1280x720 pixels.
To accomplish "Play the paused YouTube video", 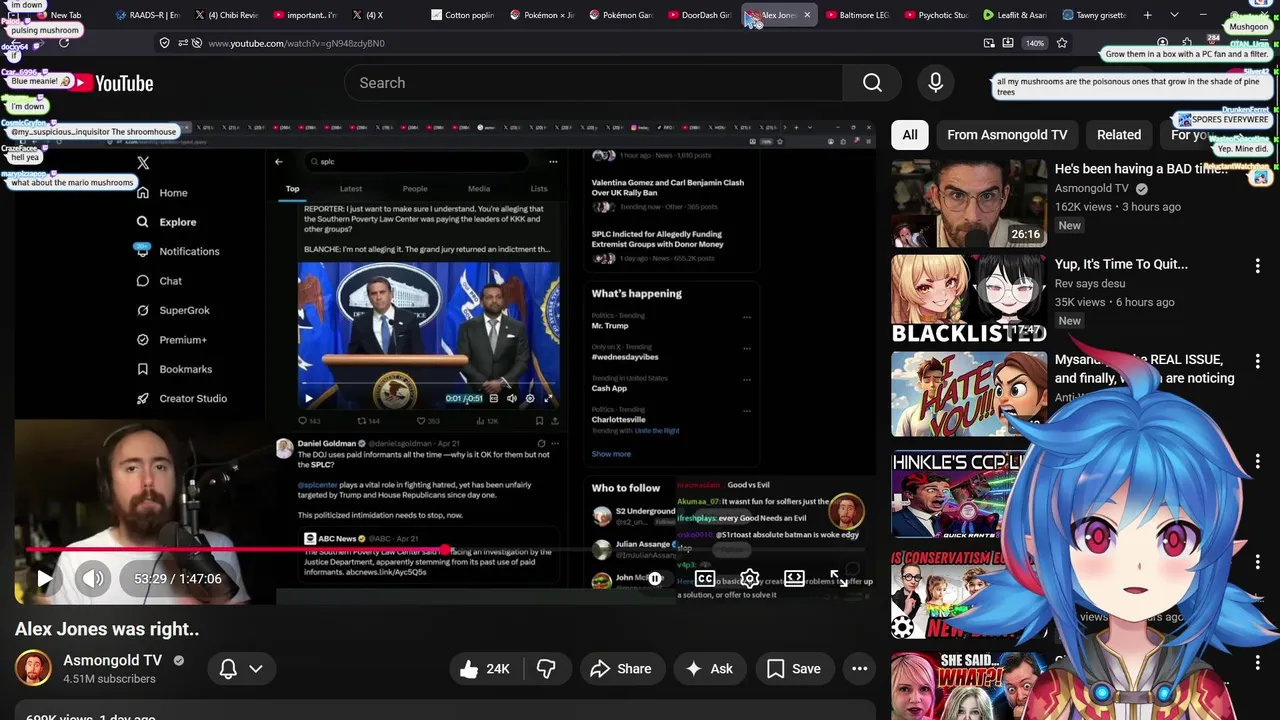I will [44, 578].
